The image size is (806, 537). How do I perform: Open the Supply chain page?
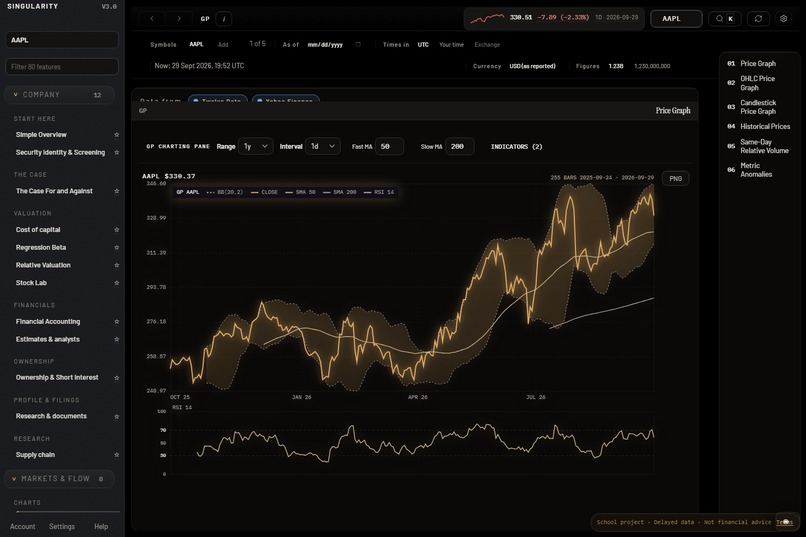click(x=35, y=455)
